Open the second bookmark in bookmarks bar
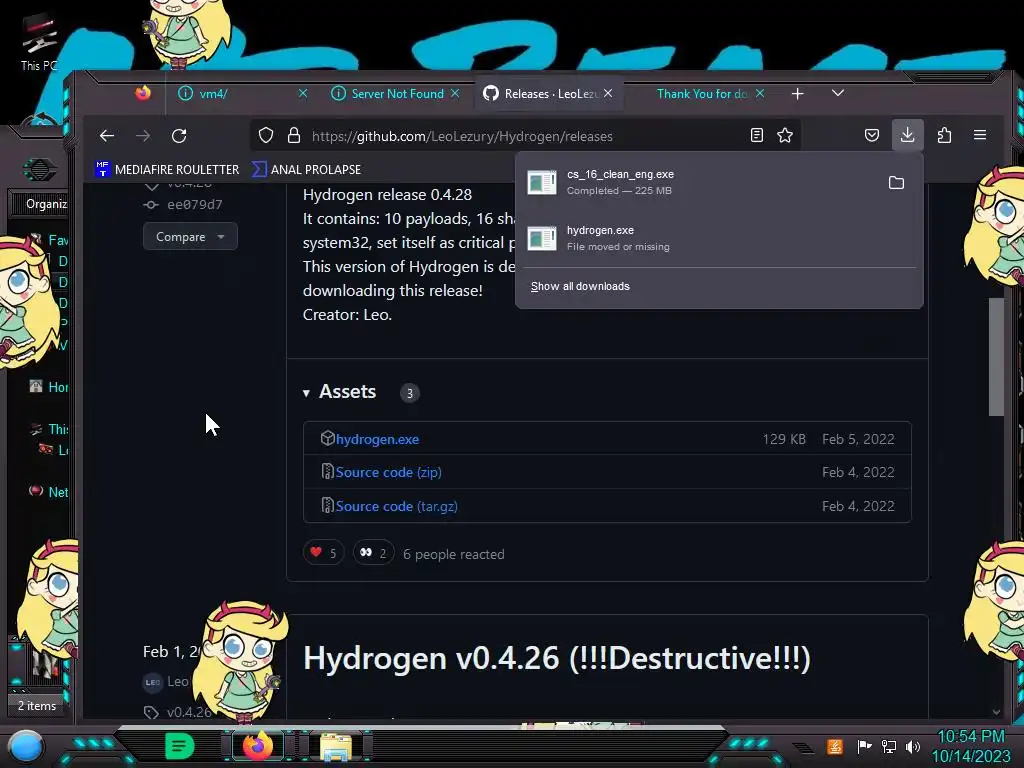Screen dimensions: 1024x768 306,170
